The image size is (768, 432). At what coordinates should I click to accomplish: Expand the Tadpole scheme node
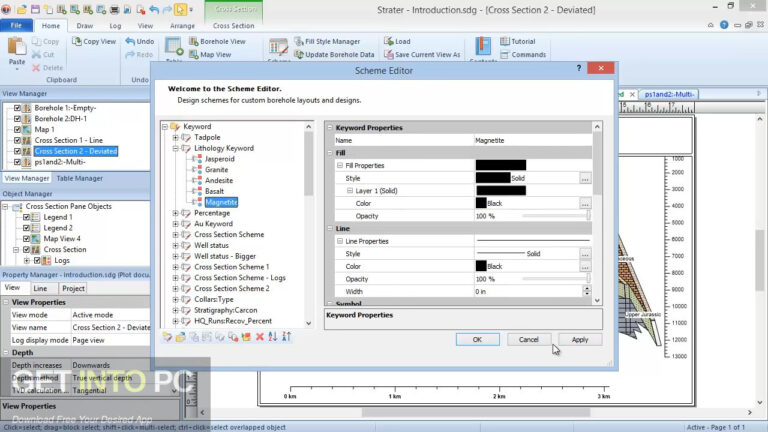click(175, 137)
